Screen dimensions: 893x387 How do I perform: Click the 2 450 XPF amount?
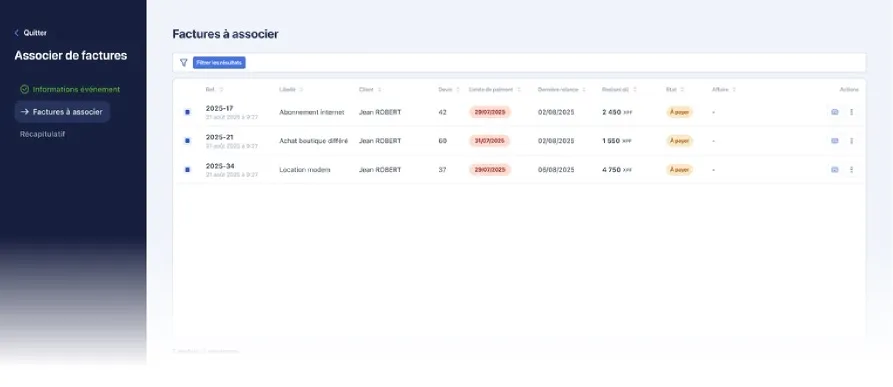pos(617,112)
